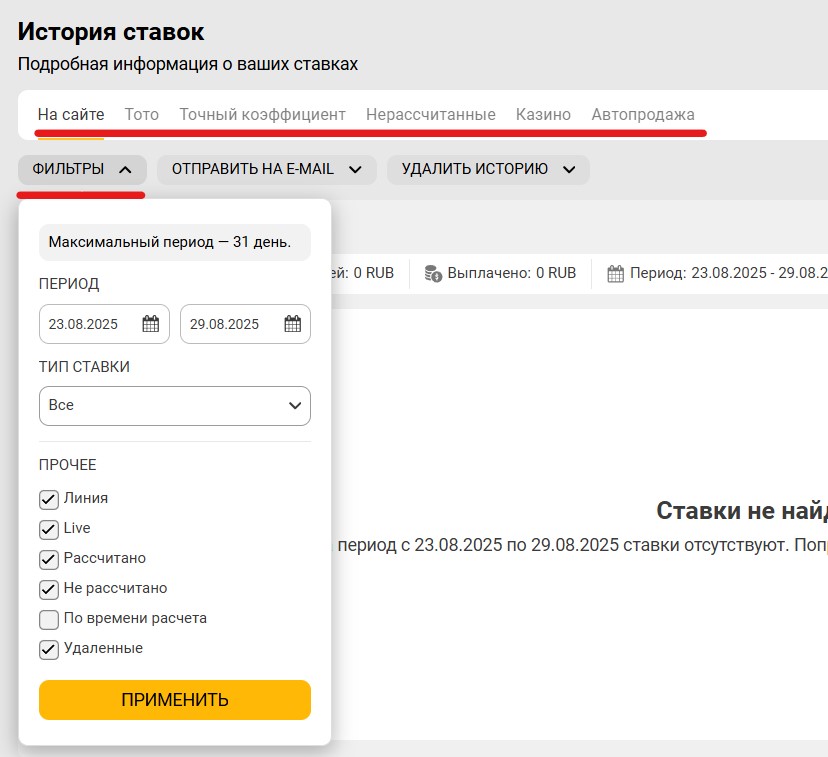Screen dimensions: 828x757
Task: Uncheck the Линия checkbox
Action: tap(49, 498)
